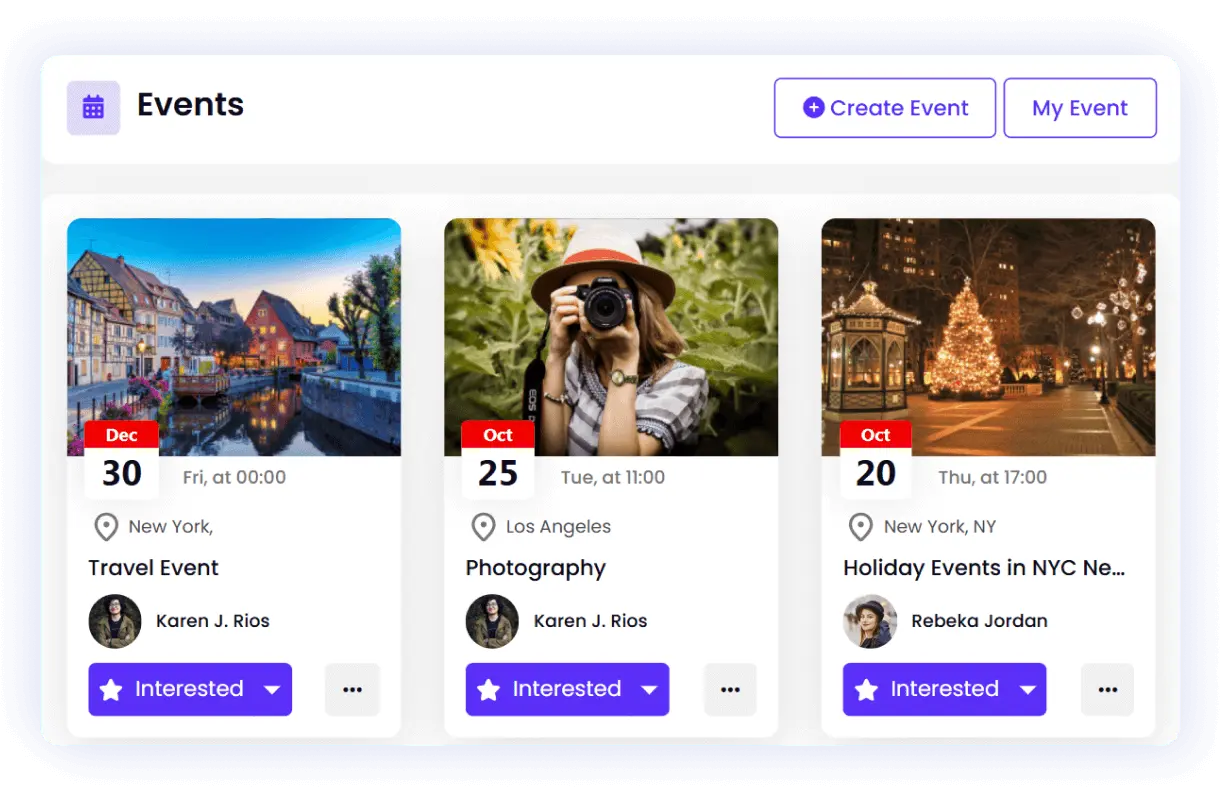Expand Interested dropdown arrow on Travel Event
The height and width of the screenshot is (800, 1220).
(271, 690)
